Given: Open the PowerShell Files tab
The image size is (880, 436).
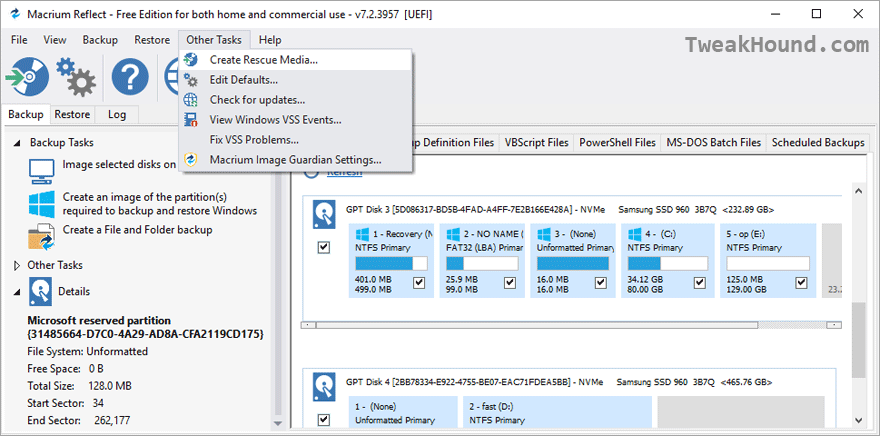Looking at the screenshot, I should point(617,143).
